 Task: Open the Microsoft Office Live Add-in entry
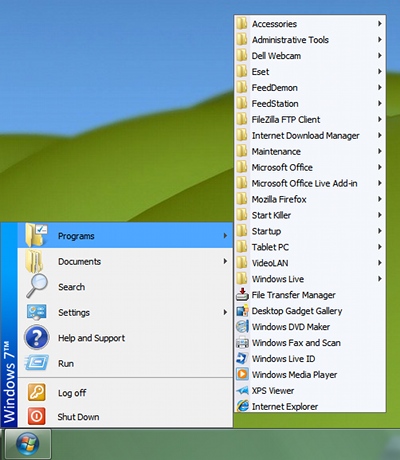coord(310,183)
